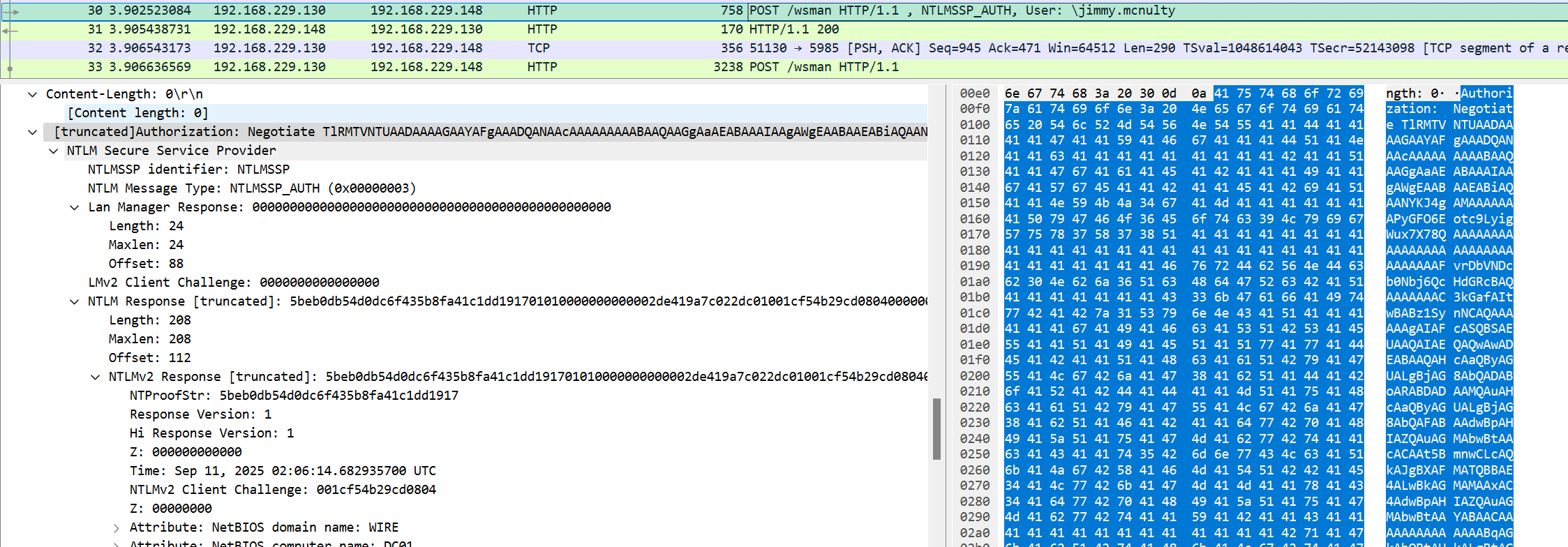Collapse the Lan Manager Response node
1568x547 pixels.
75,207
